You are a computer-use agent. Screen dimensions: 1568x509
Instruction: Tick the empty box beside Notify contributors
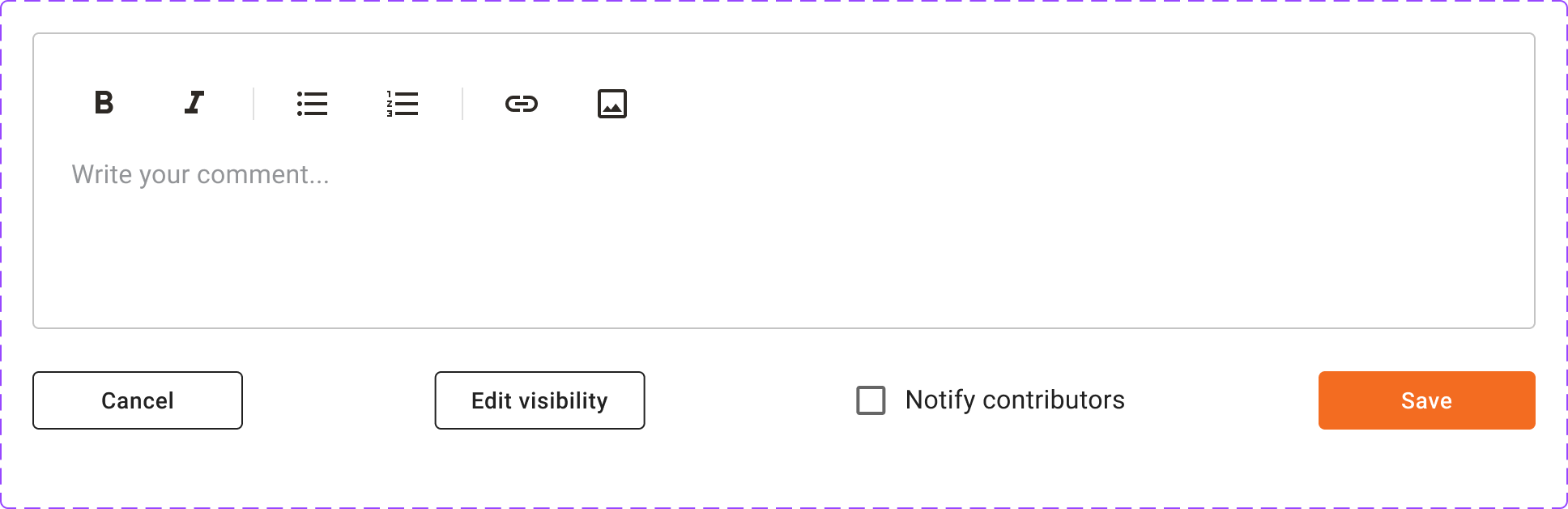[871, 400]
